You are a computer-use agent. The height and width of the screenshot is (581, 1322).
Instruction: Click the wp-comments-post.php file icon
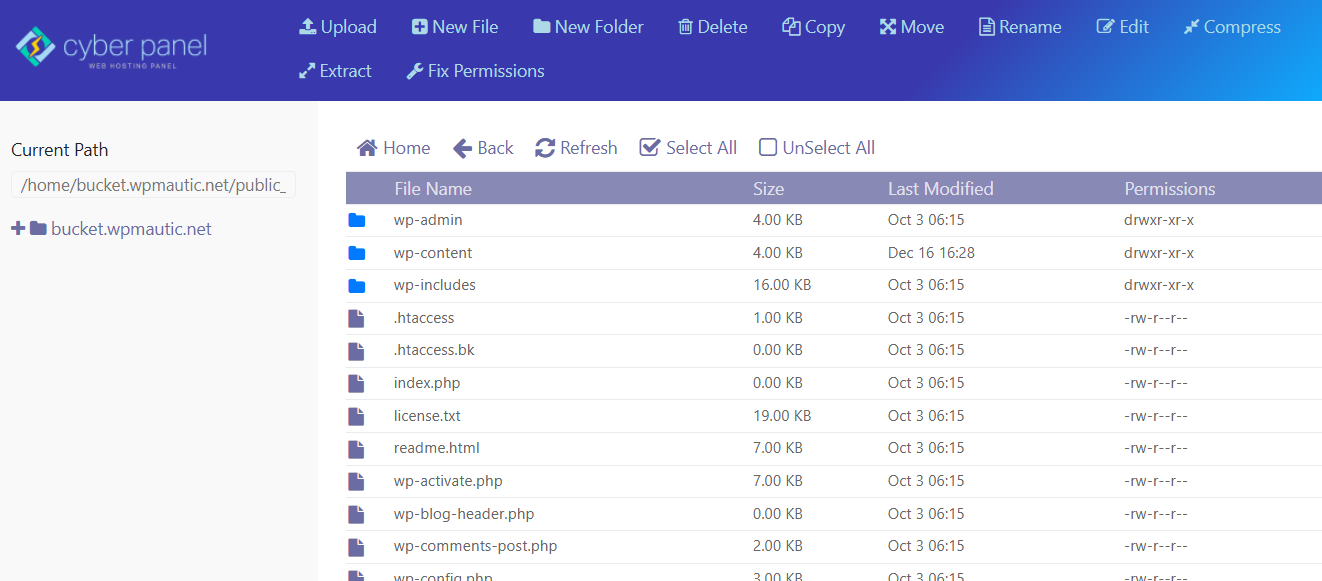pos(355,546)
